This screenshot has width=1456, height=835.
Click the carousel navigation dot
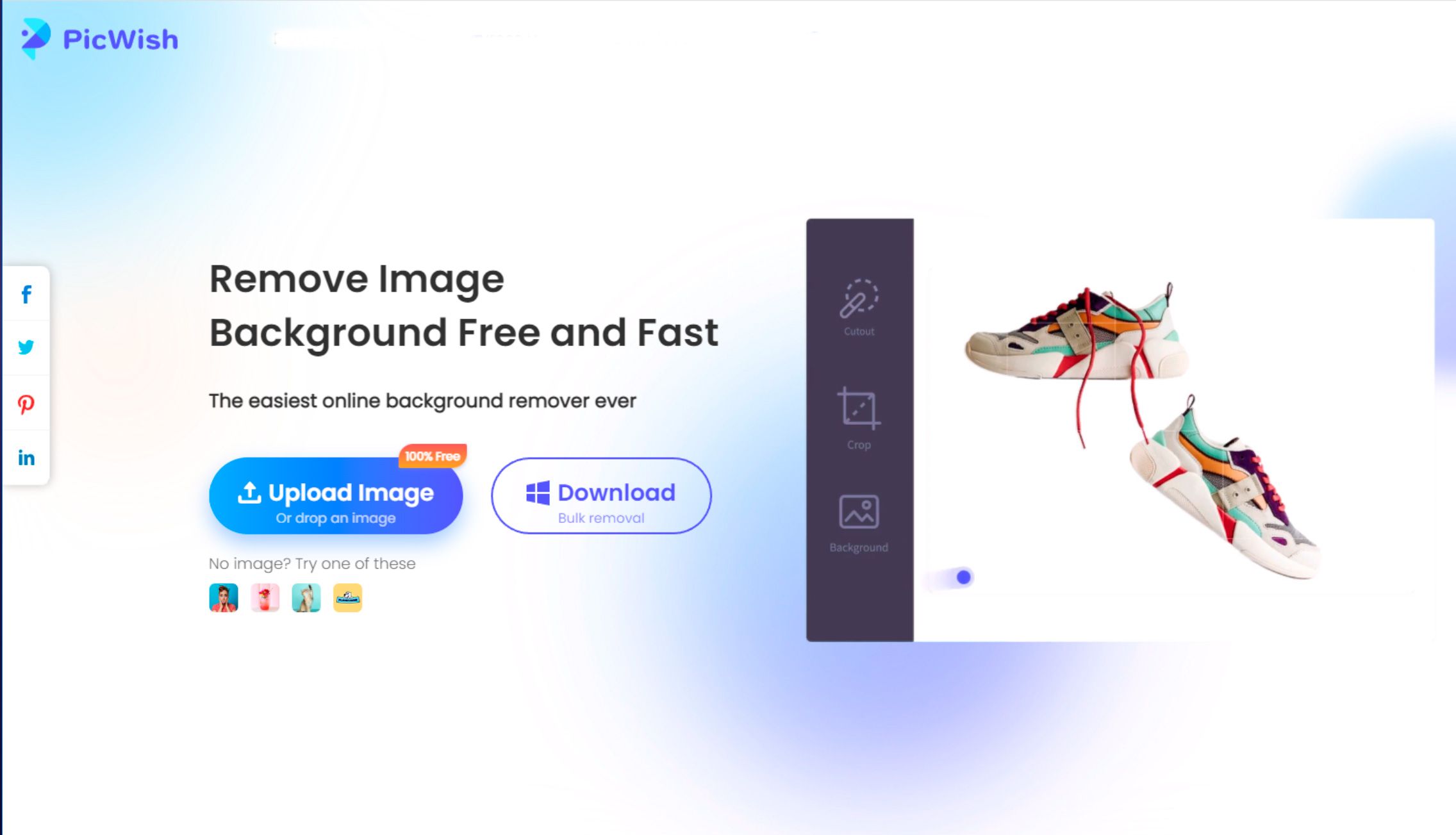coord(964,576)
